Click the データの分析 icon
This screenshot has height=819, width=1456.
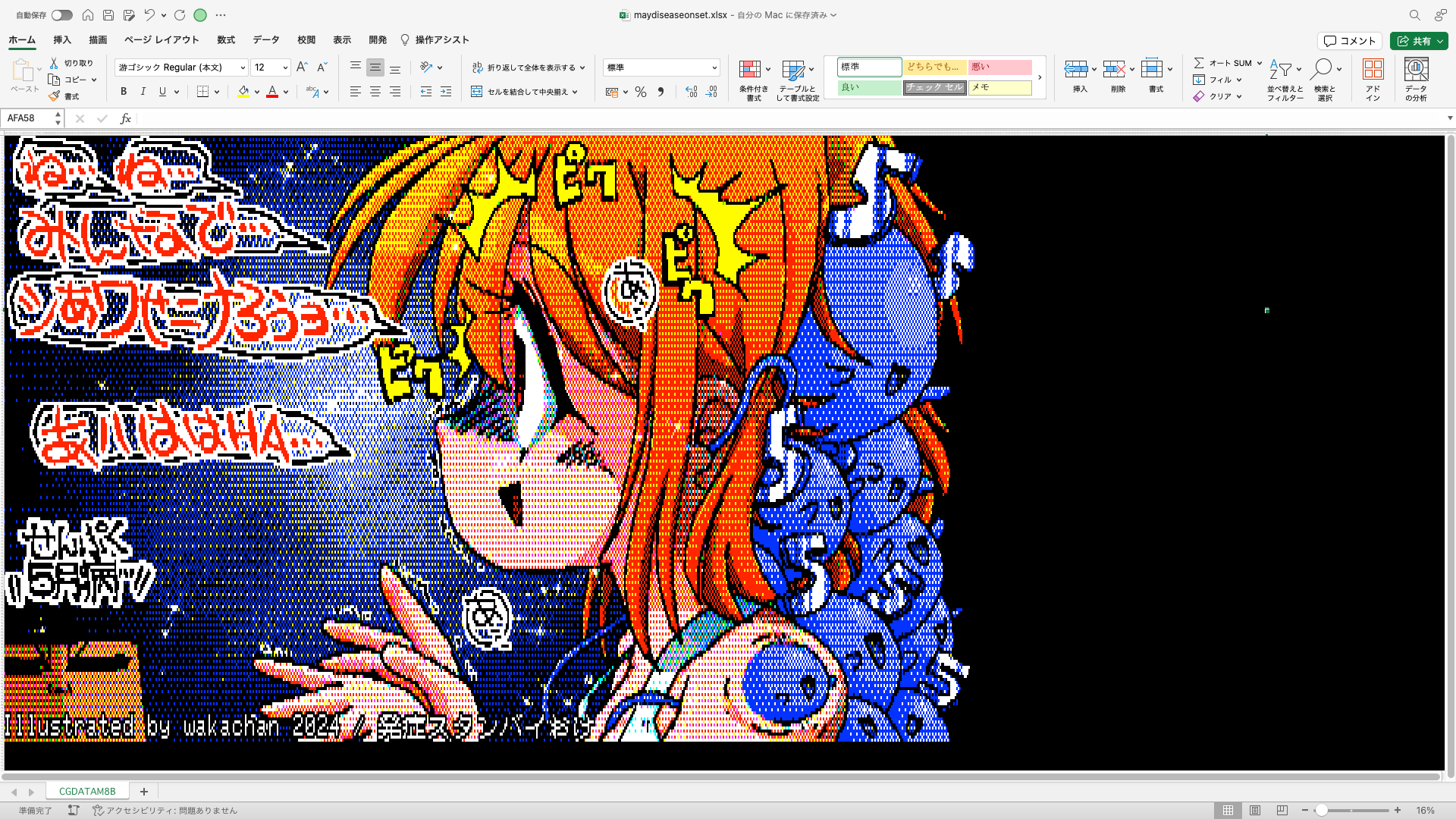(1416, 70)
